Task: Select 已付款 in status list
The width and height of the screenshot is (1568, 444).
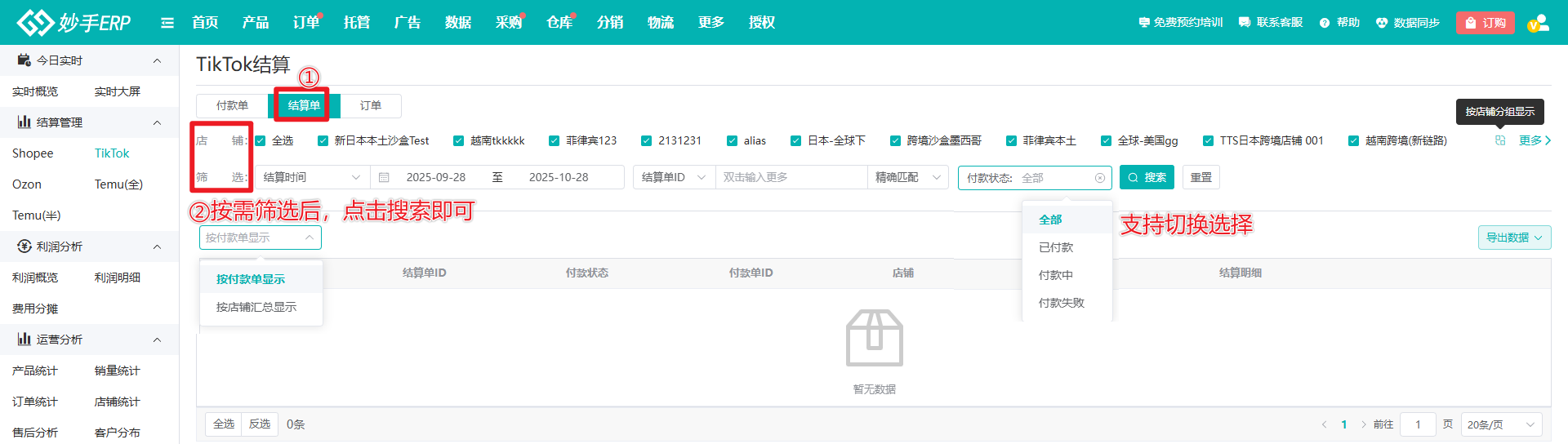Action: pyautogui.click(x=1067, y=247)
